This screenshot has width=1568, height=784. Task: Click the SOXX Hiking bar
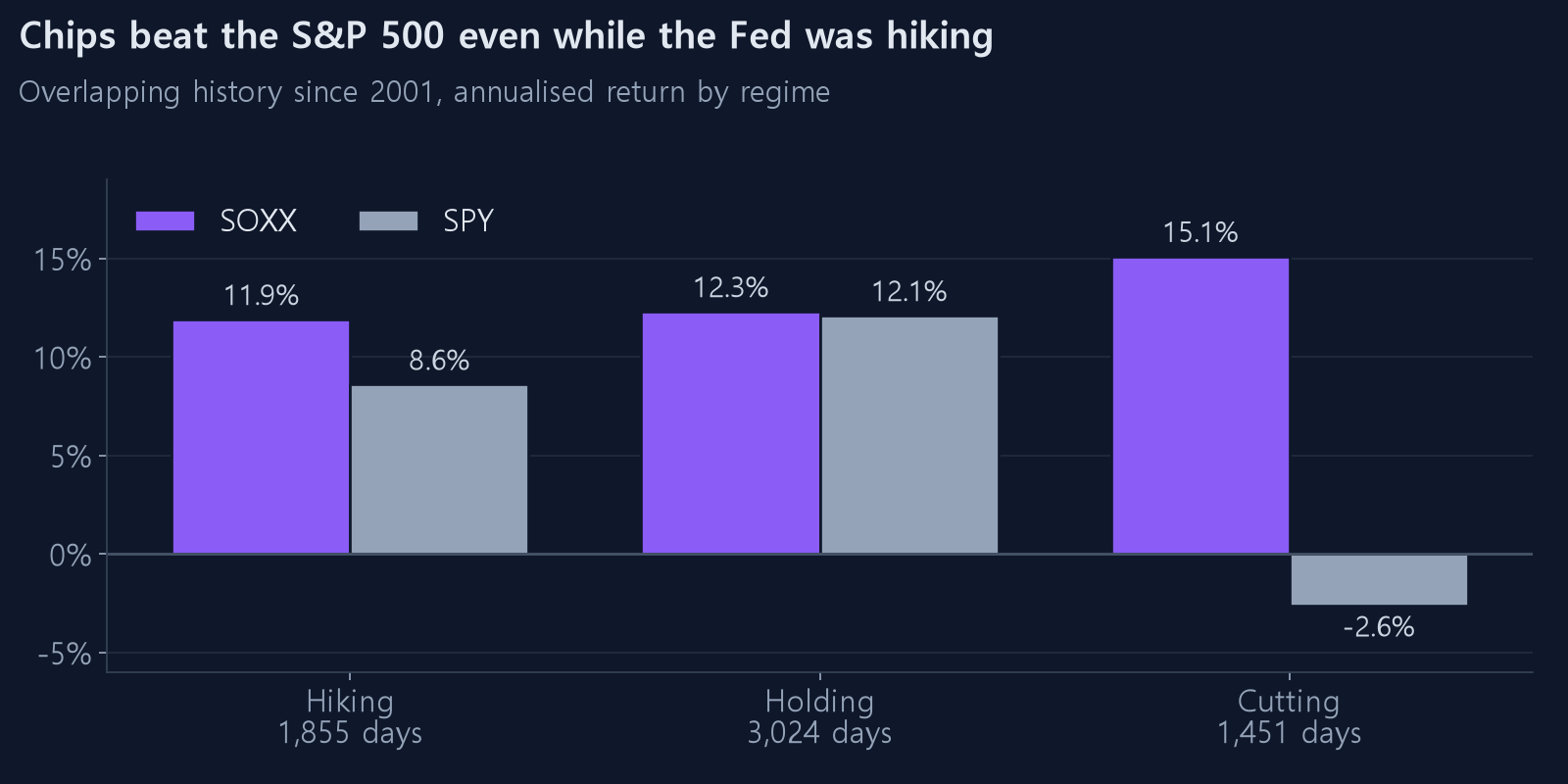262,437
